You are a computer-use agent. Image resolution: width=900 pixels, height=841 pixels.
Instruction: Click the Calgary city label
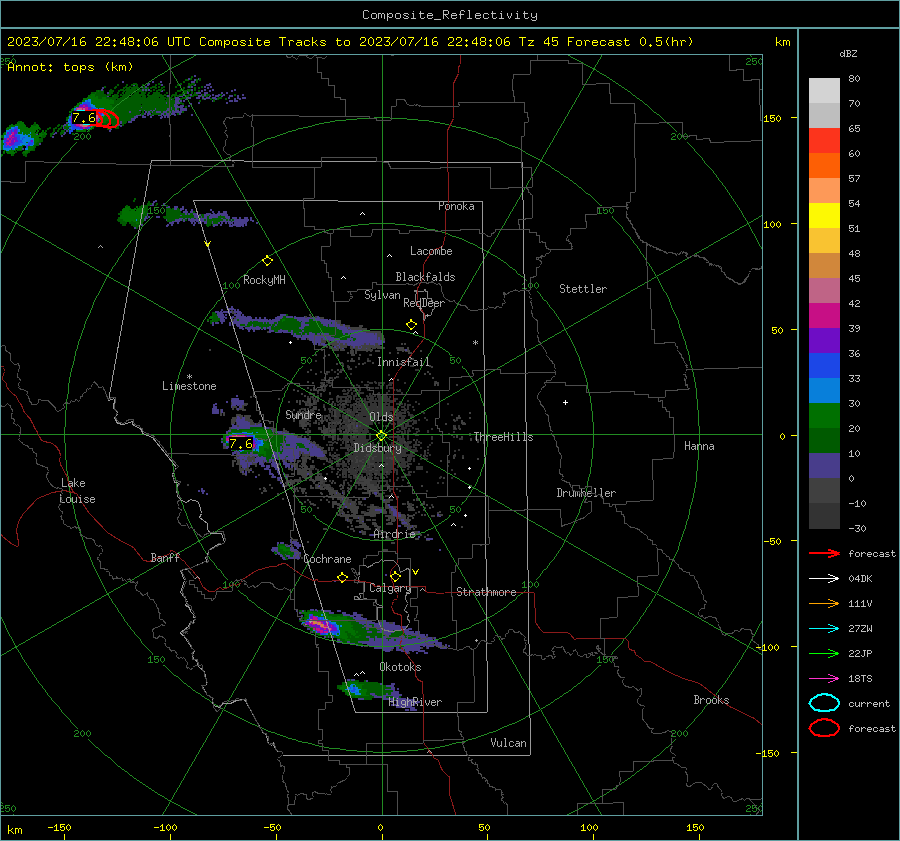tap(390, 588)
